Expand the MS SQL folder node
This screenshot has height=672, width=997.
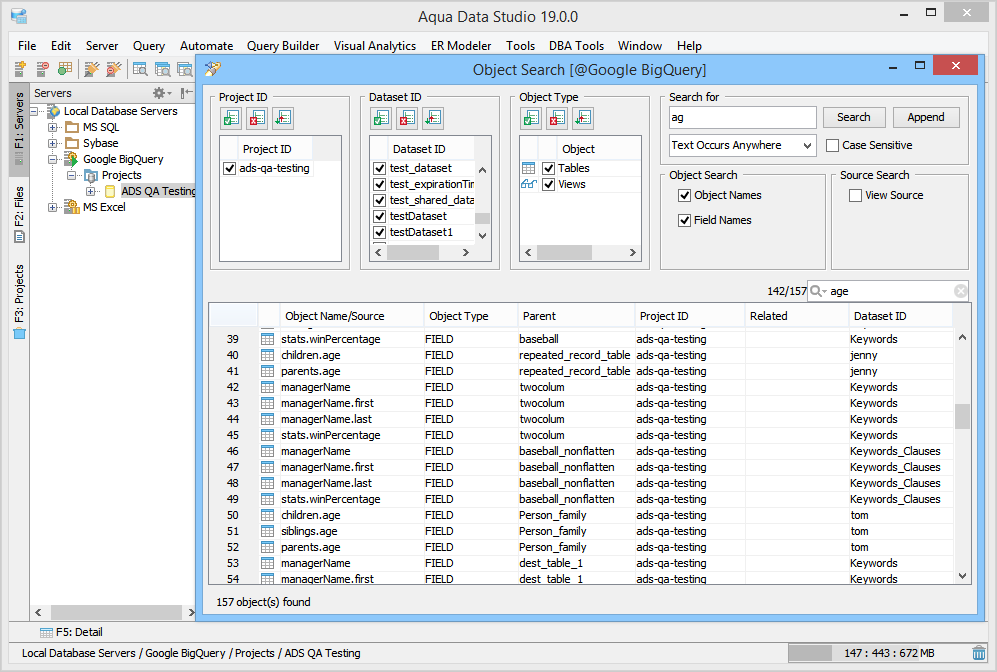click(53, 127)
